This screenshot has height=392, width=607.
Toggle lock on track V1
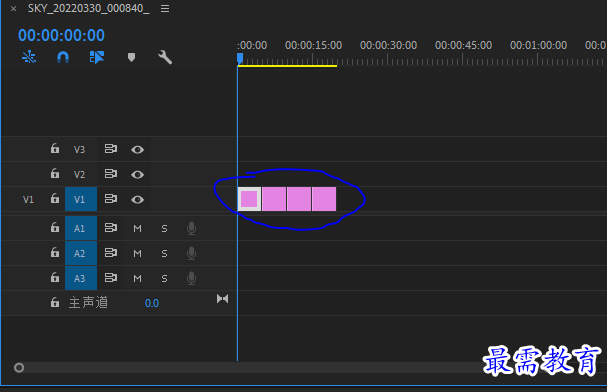[x=55, y=199]
